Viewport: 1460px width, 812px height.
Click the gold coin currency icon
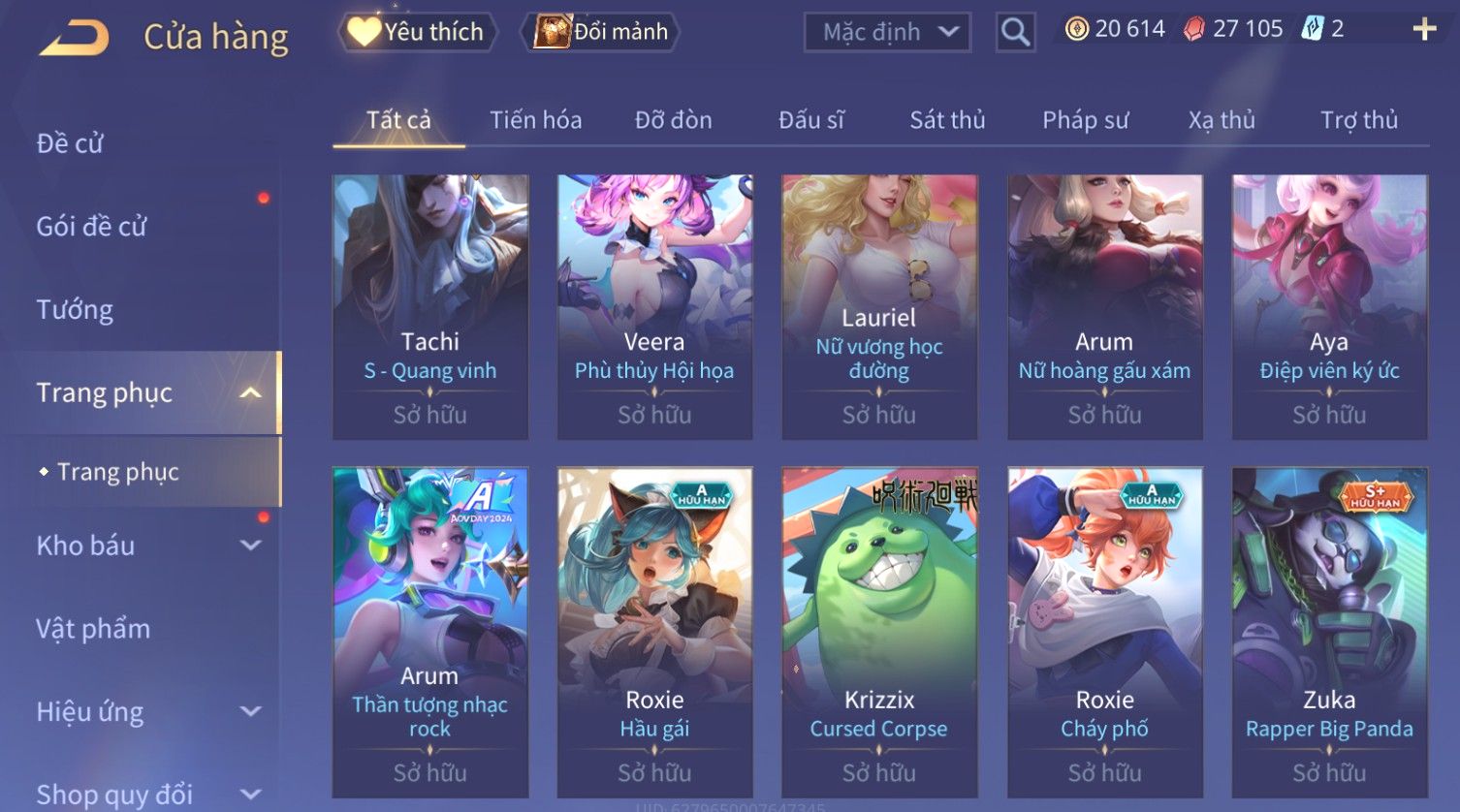(1077, 29)
